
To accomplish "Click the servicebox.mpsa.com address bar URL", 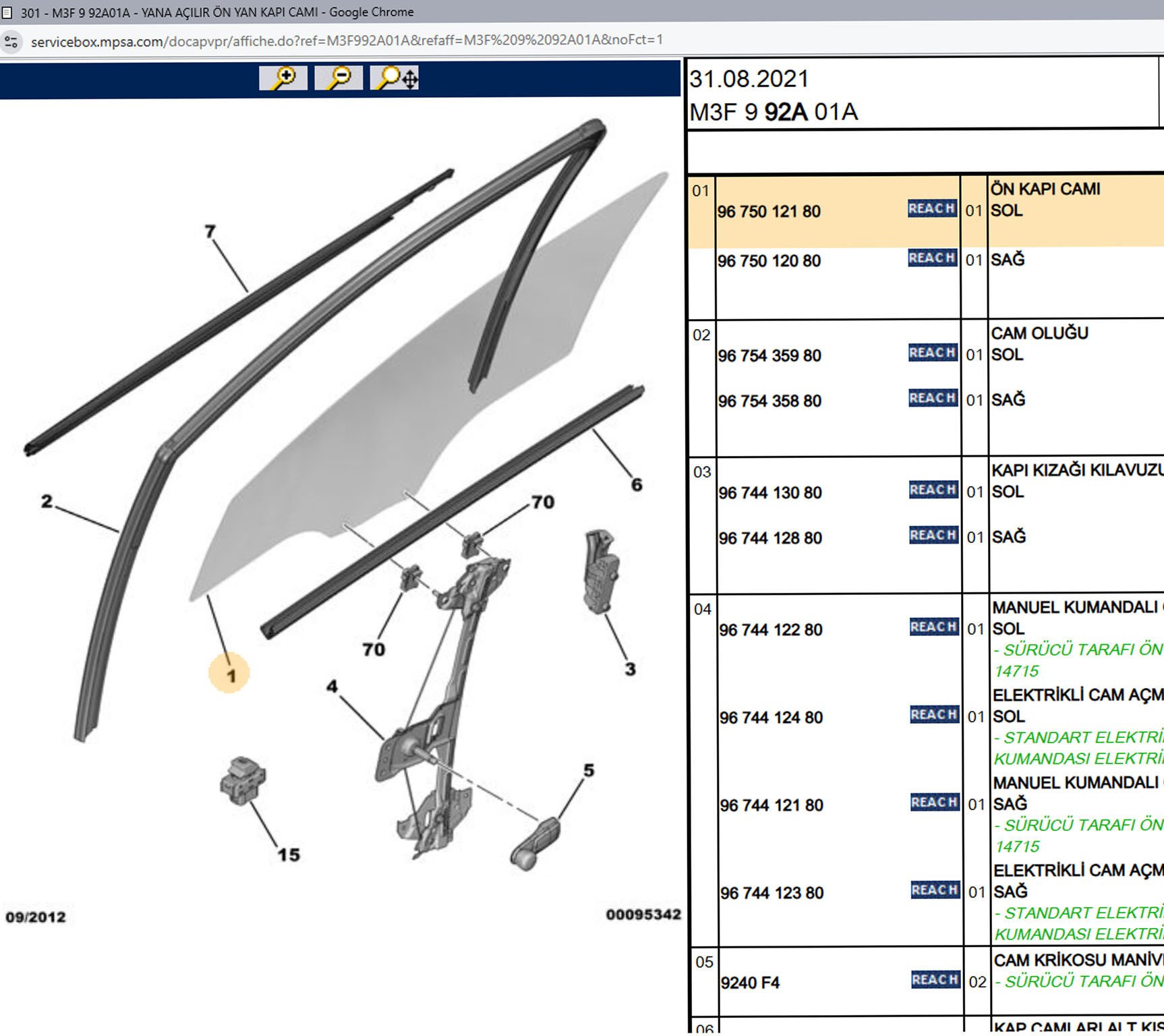I will click(x=347, y=41).
